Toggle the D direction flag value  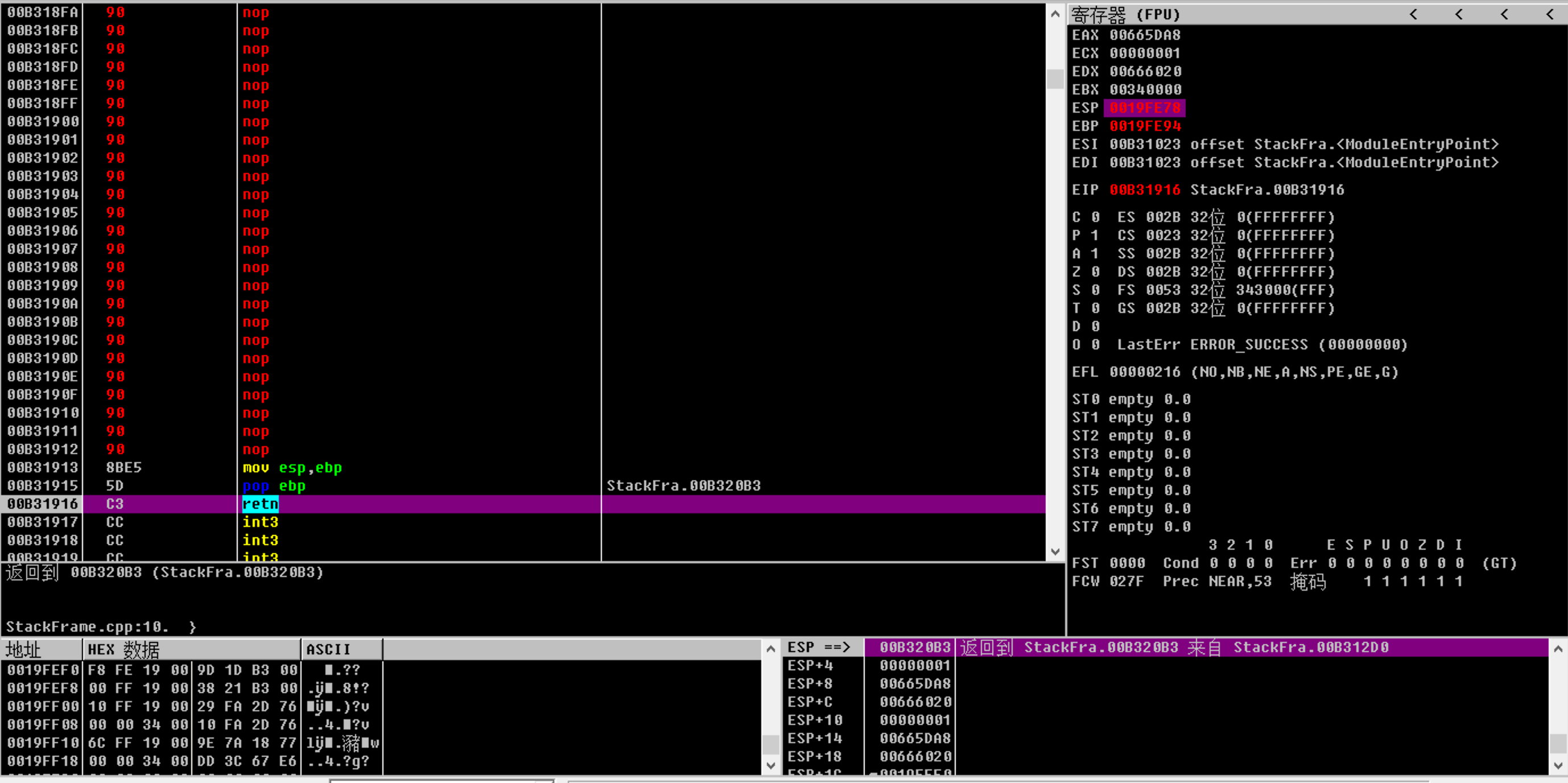point(1096,327)
